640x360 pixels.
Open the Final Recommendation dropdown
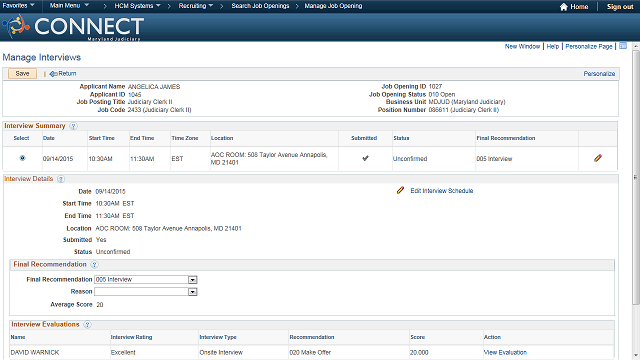pos(193,280)
